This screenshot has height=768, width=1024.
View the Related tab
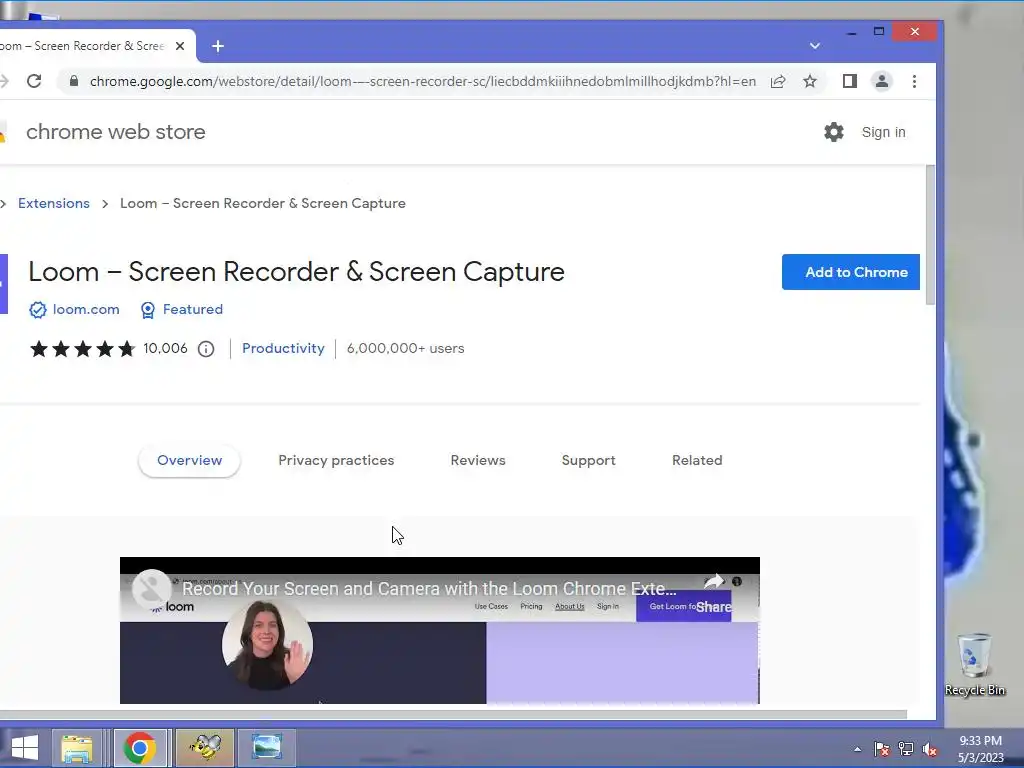[697, 460]
